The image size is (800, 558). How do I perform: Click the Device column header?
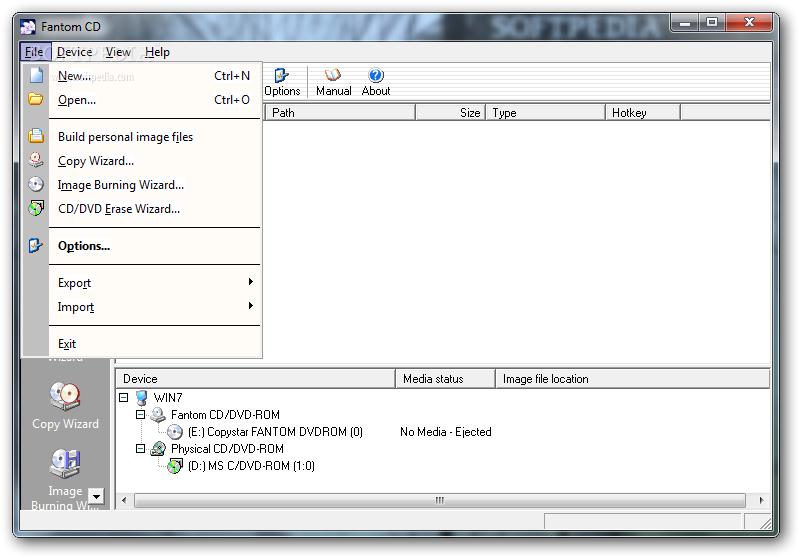pos(256,379)
